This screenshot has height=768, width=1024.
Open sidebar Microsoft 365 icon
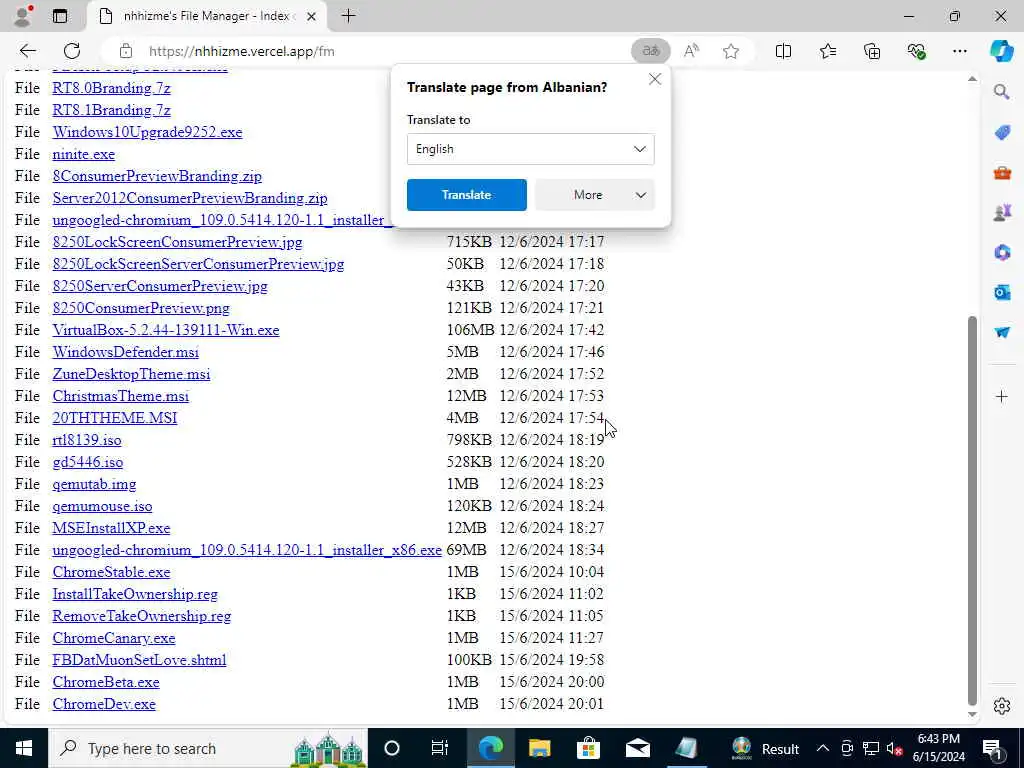click(1002, 253)
